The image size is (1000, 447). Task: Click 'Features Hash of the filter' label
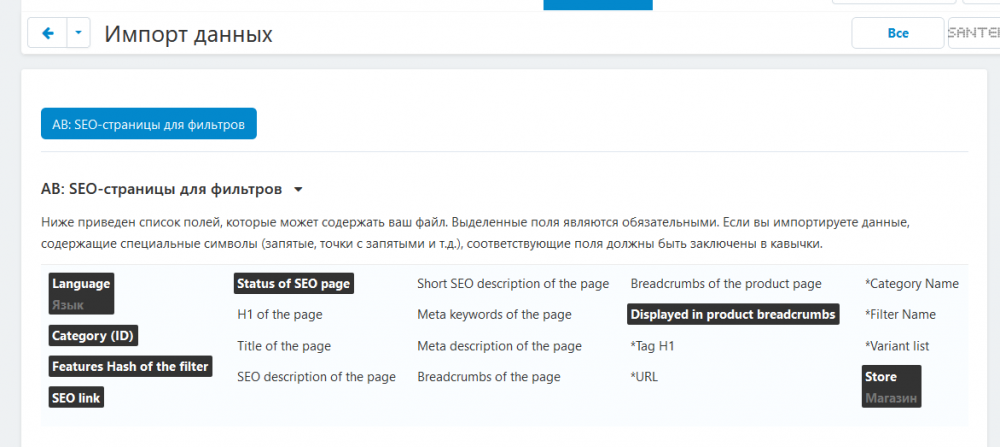pos(130,367)
